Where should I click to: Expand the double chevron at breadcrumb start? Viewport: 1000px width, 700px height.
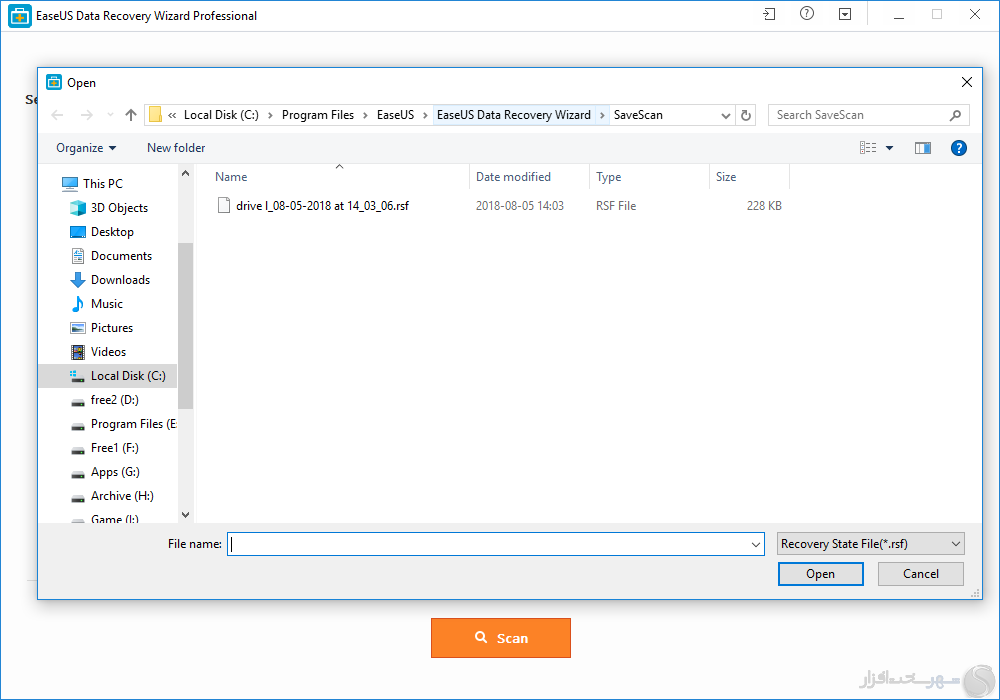172,115
